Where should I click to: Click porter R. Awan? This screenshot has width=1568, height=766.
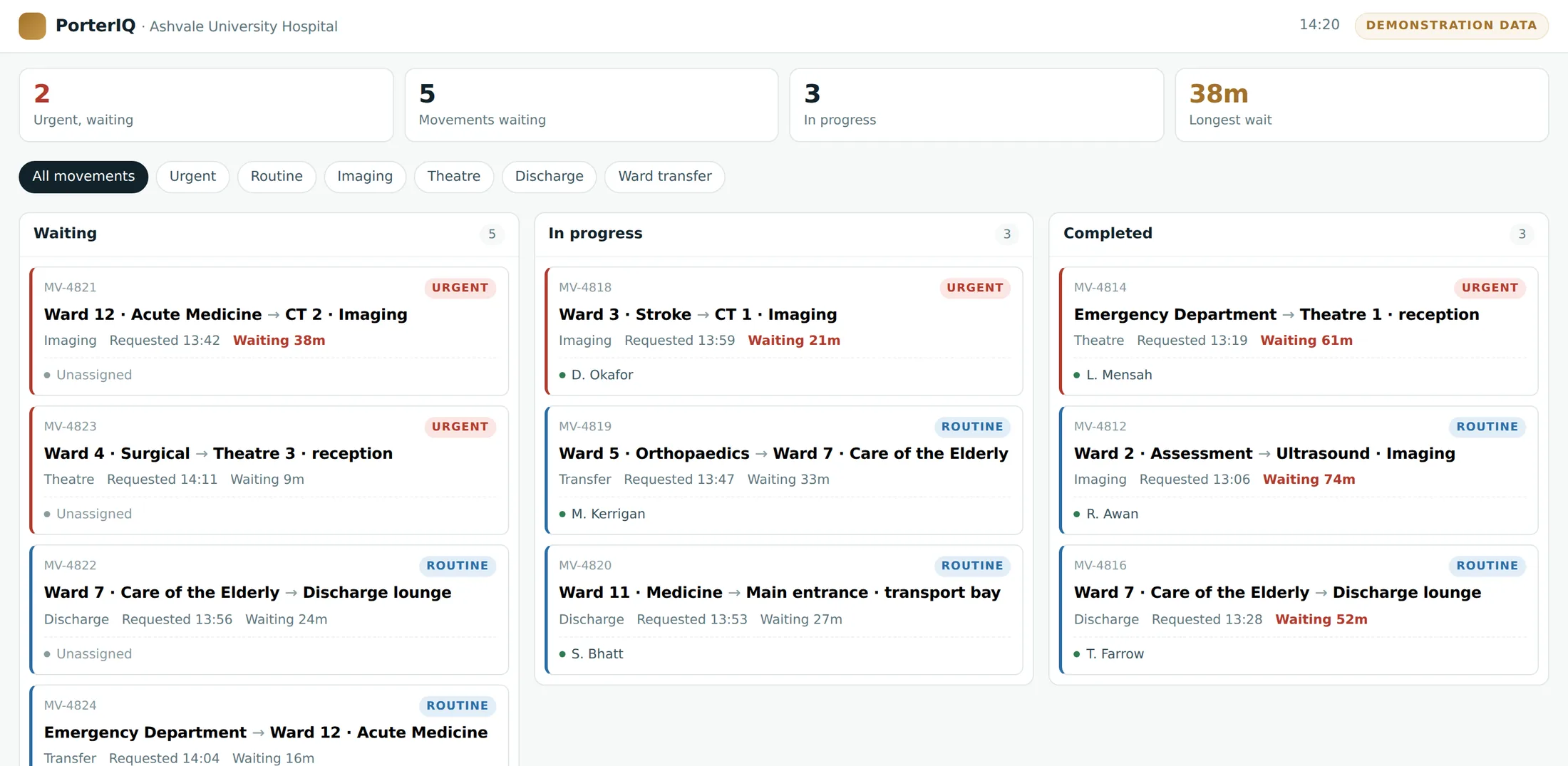1112,514
